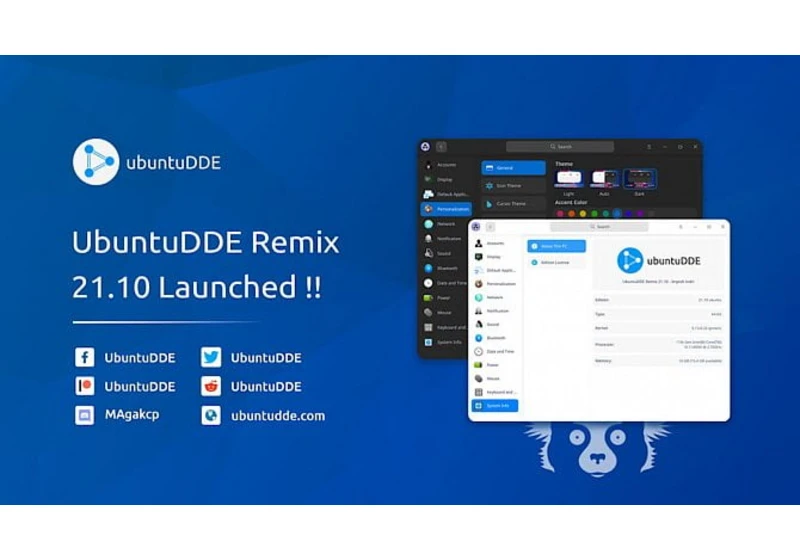Open Keyboard settings in the dark window
800x560 pixels.
[x=445, y=327]
